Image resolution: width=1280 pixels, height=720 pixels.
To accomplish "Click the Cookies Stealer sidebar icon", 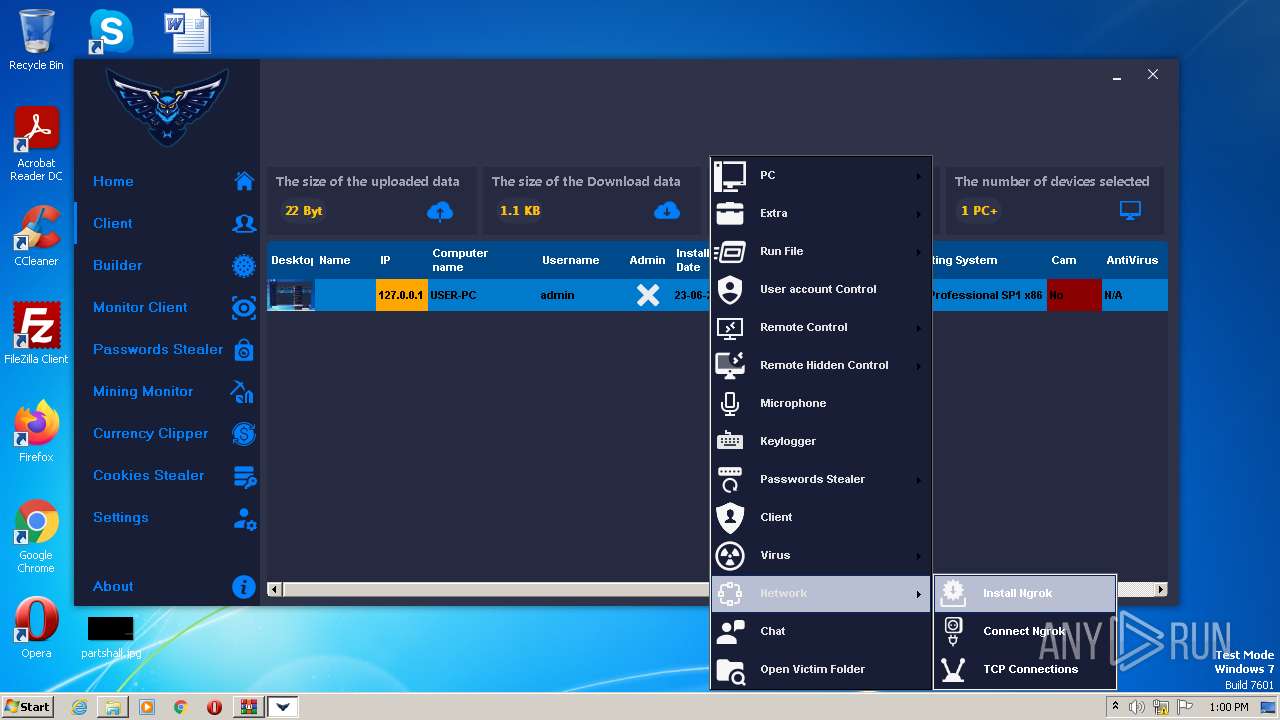I will tap(244, 476).
